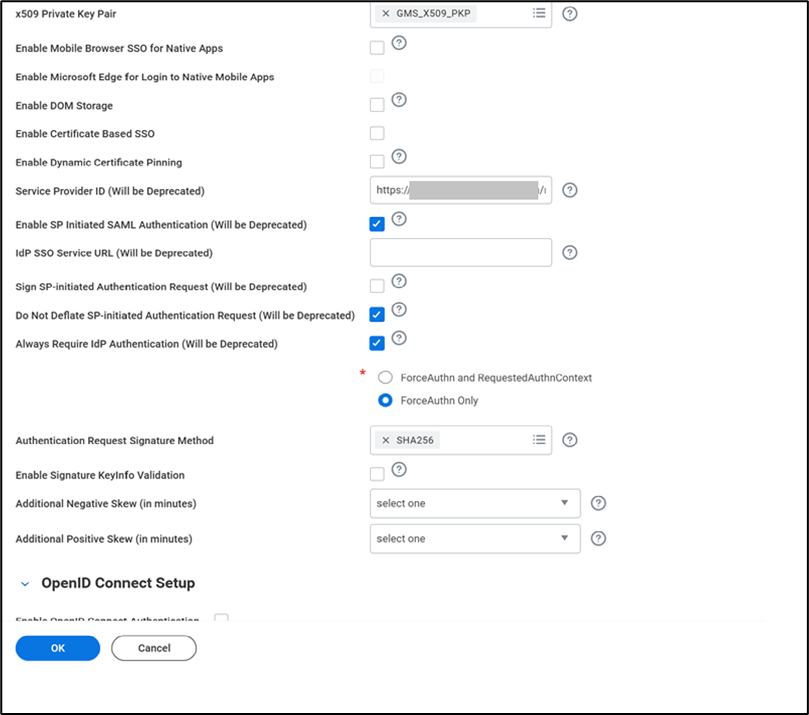Click the Cancel button
Image resolution: width=809 pixels, height=715 pixels.
pos(154,648)
